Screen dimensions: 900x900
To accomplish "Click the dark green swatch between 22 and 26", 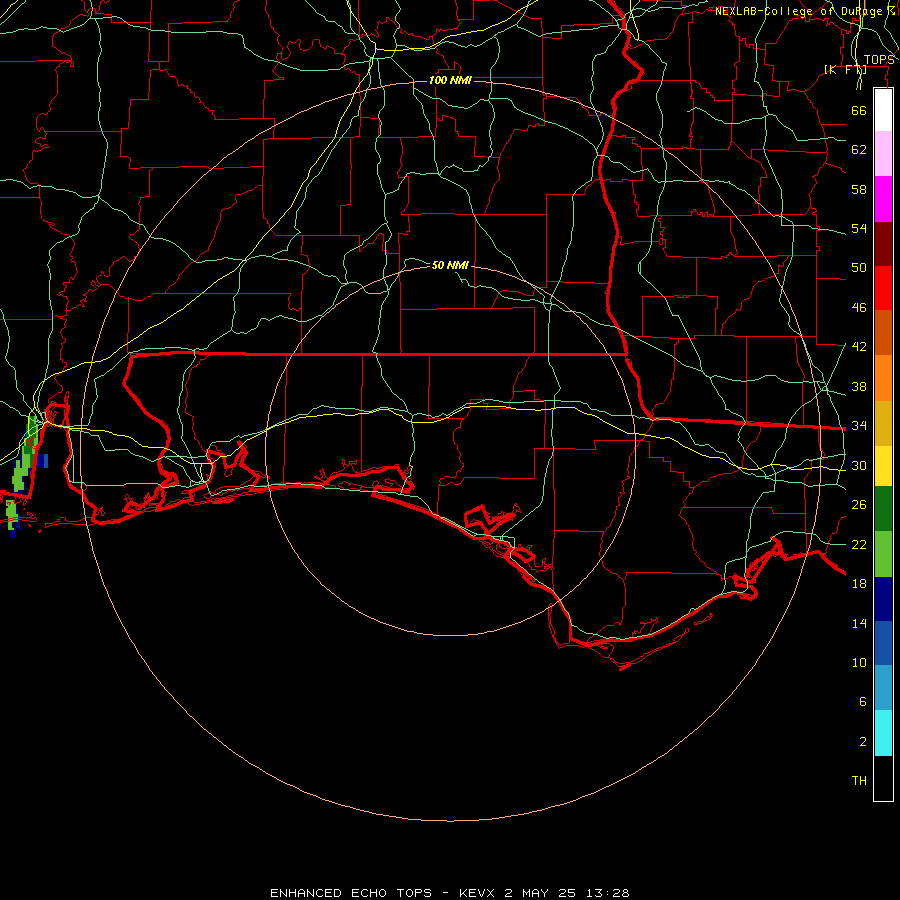I will 883,509.
